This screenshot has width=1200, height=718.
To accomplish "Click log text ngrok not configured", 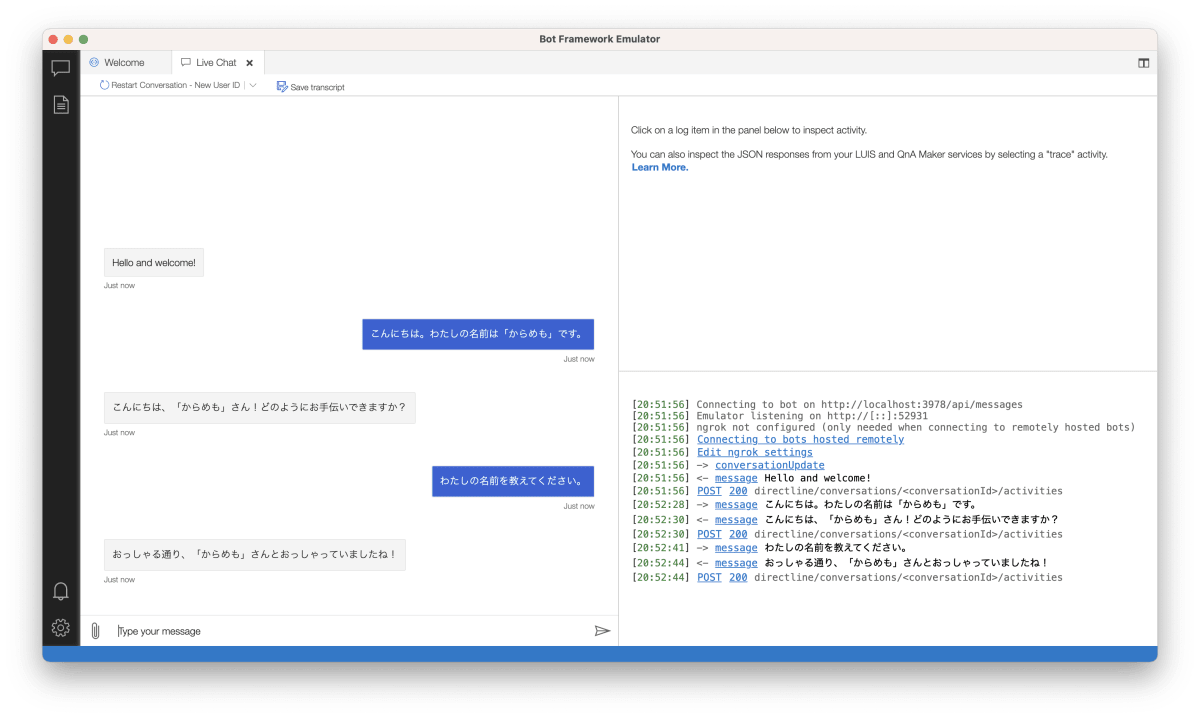I will pos(916,428).
